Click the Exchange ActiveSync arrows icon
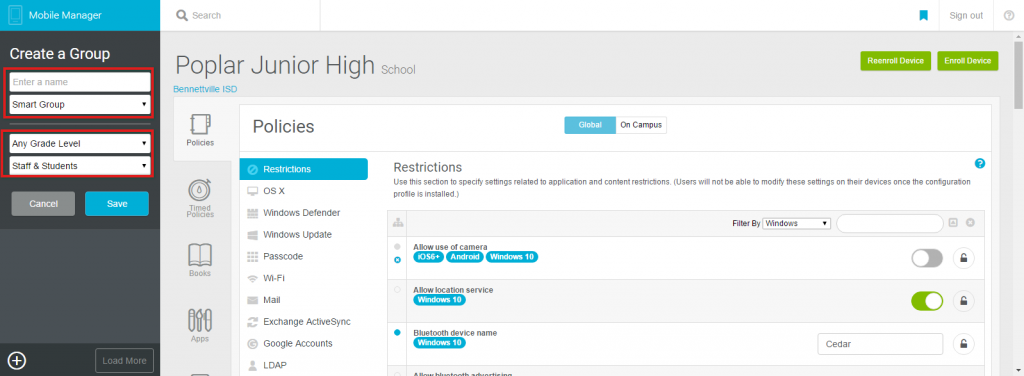 [x=253, y=322]
